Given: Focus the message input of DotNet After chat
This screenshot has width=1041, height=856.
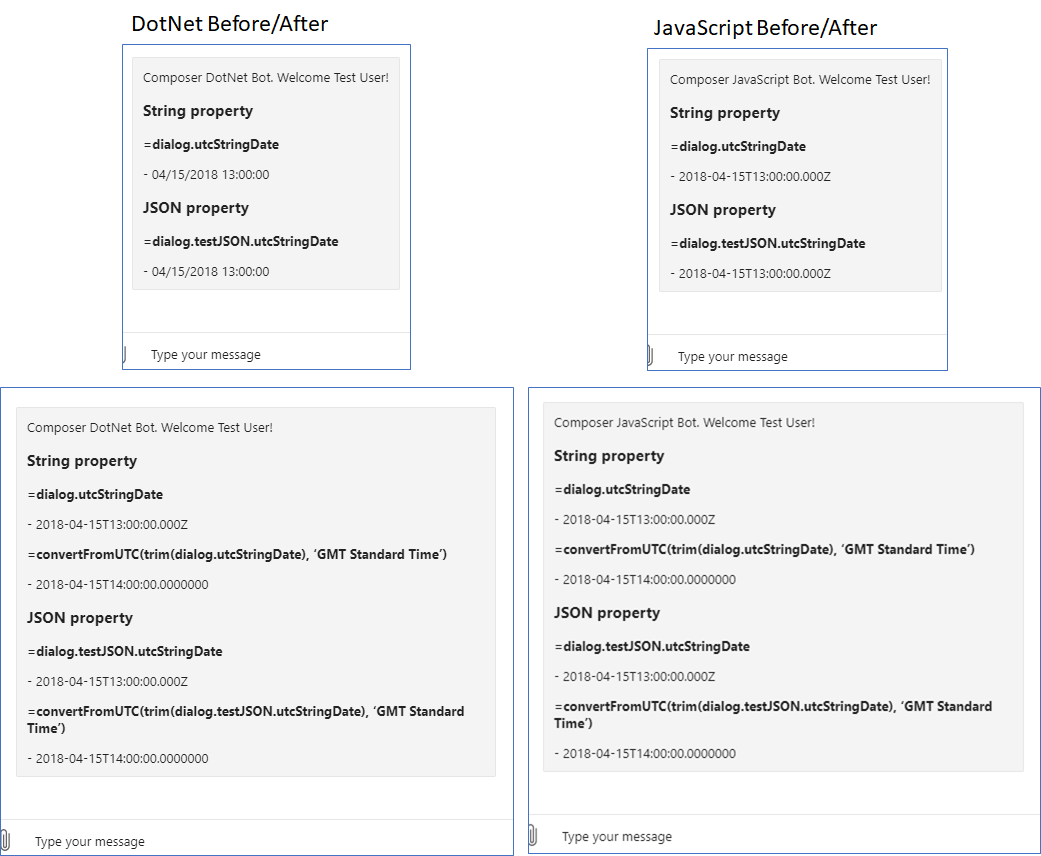Looking at the screenshot, I should click(90, 841).
